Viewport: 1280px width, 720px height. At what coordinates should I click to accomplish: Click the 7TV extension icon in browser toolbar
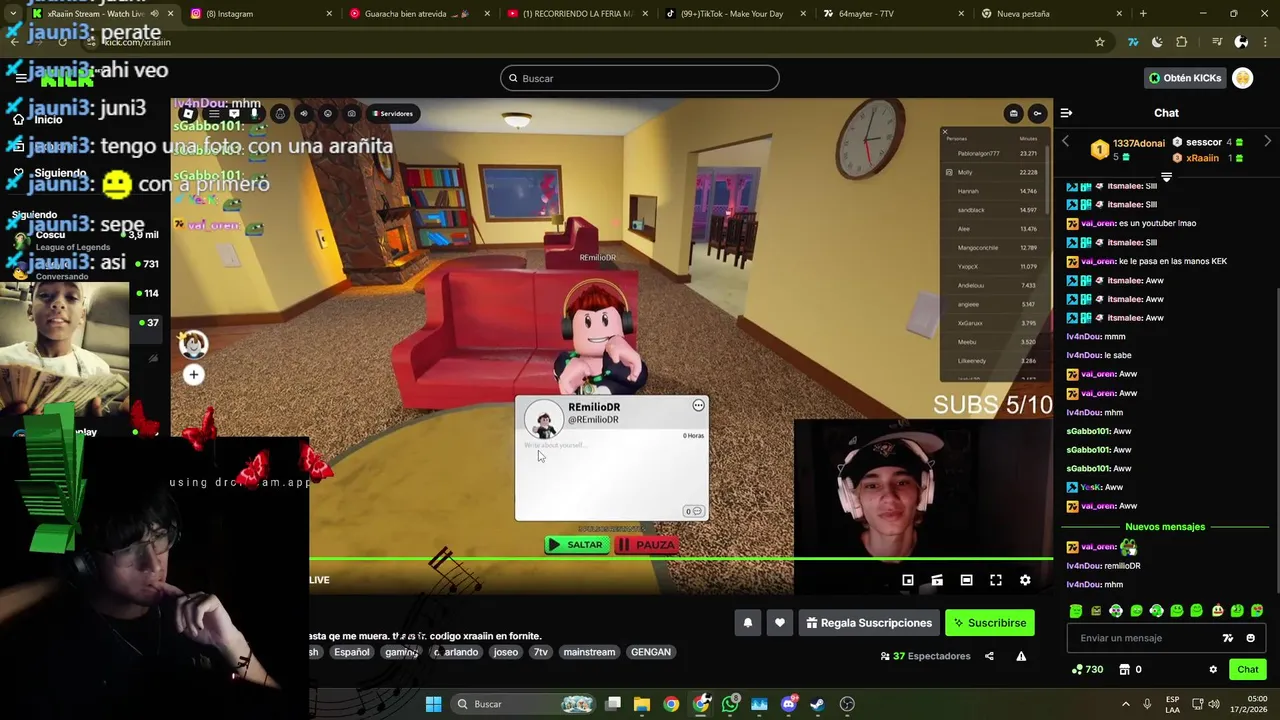1133,42
